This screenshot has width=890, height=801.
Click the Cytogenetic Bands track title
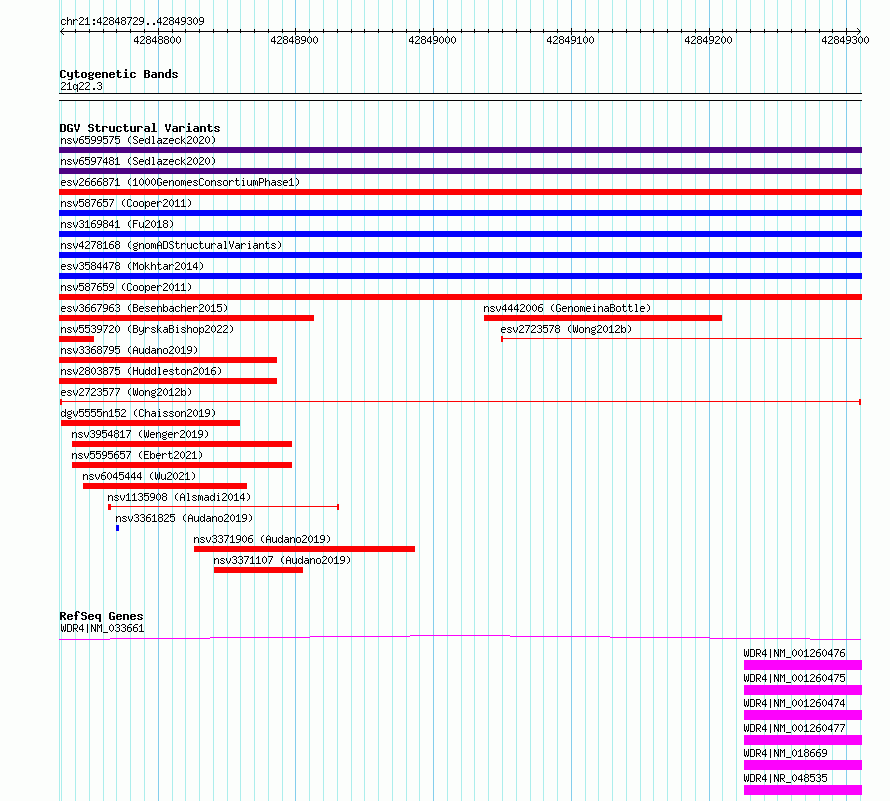[119, 74]
